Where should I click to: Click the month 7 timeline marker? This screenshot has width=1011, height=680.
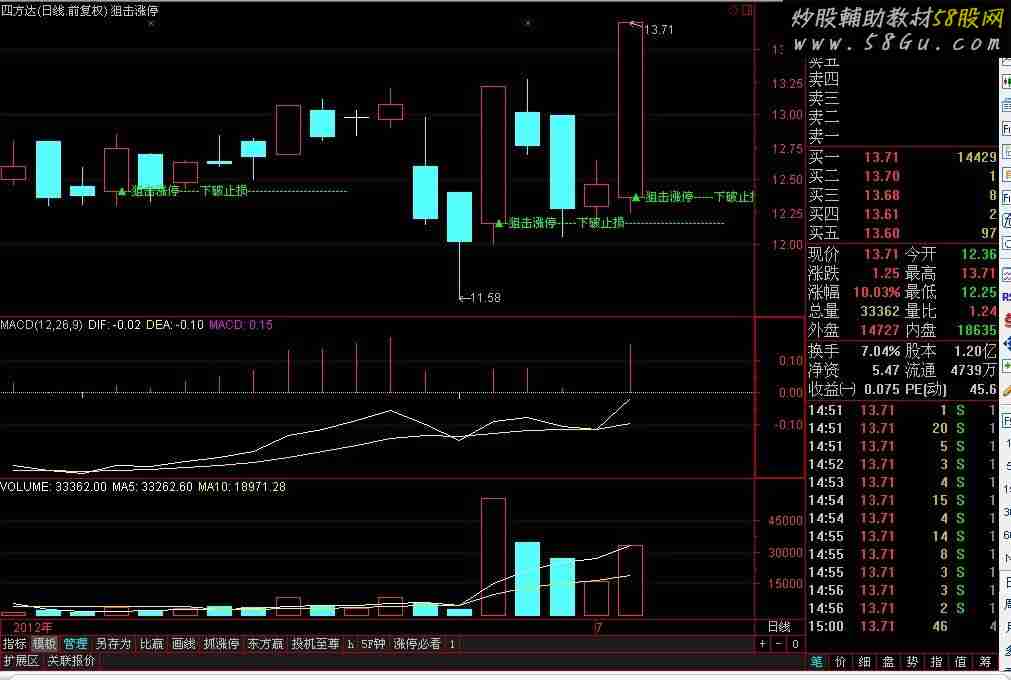[598, 627]
